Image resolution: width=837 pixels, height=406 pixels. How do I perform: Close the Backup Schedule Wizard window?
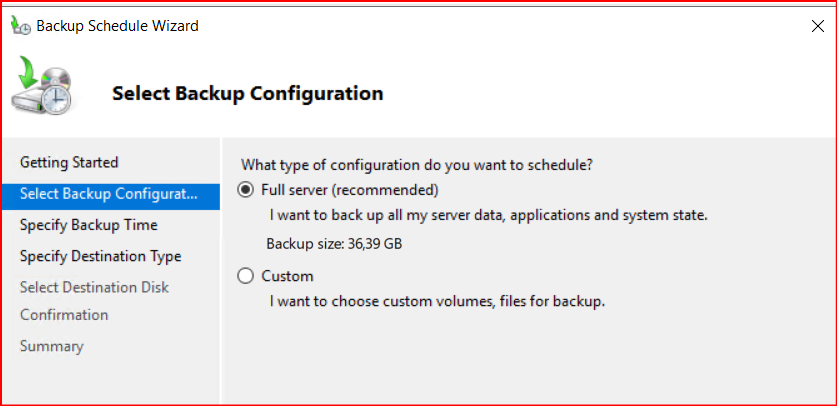click(817, 27)
